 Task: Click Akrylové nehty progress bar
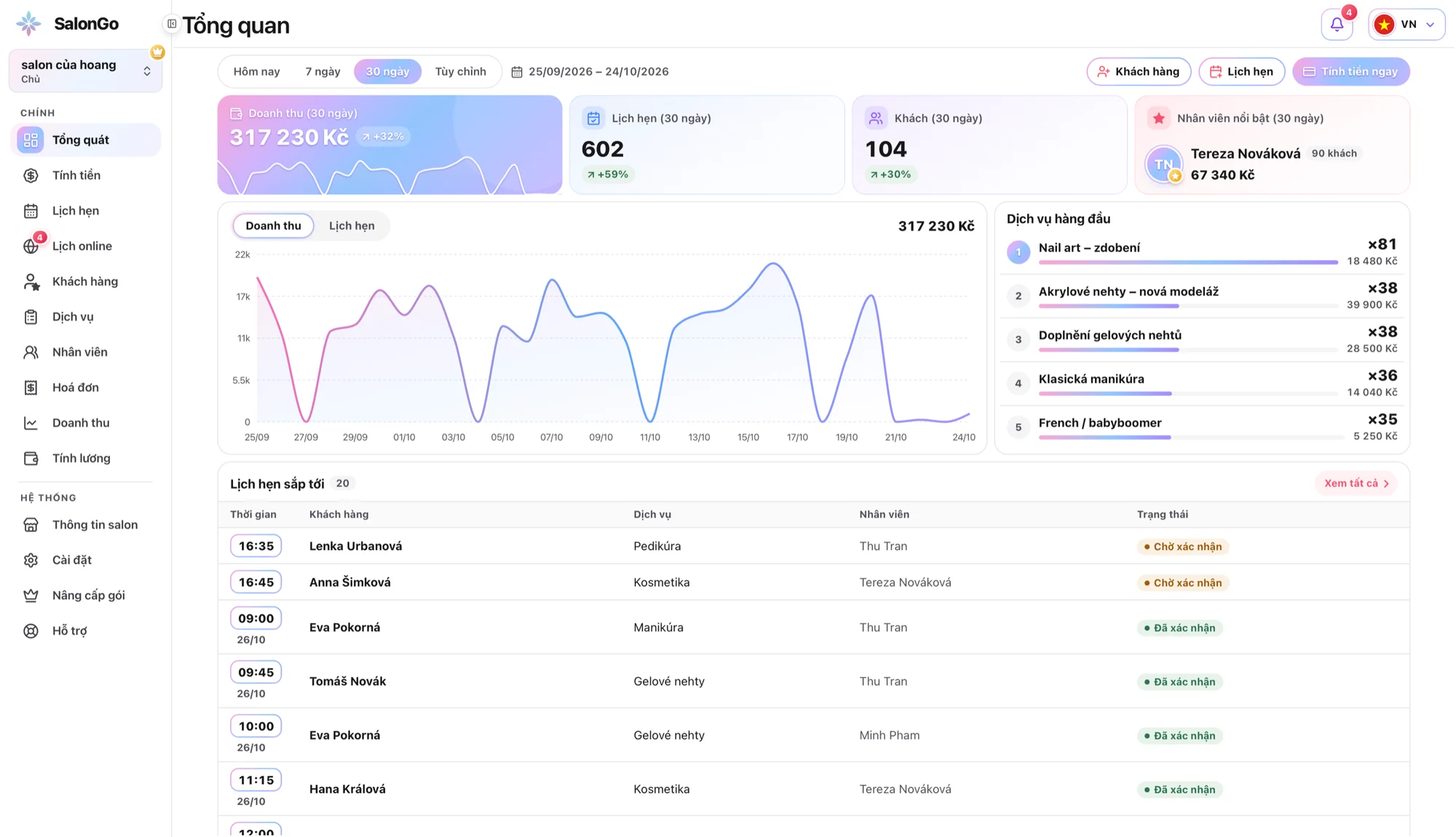pos(1188,306)
